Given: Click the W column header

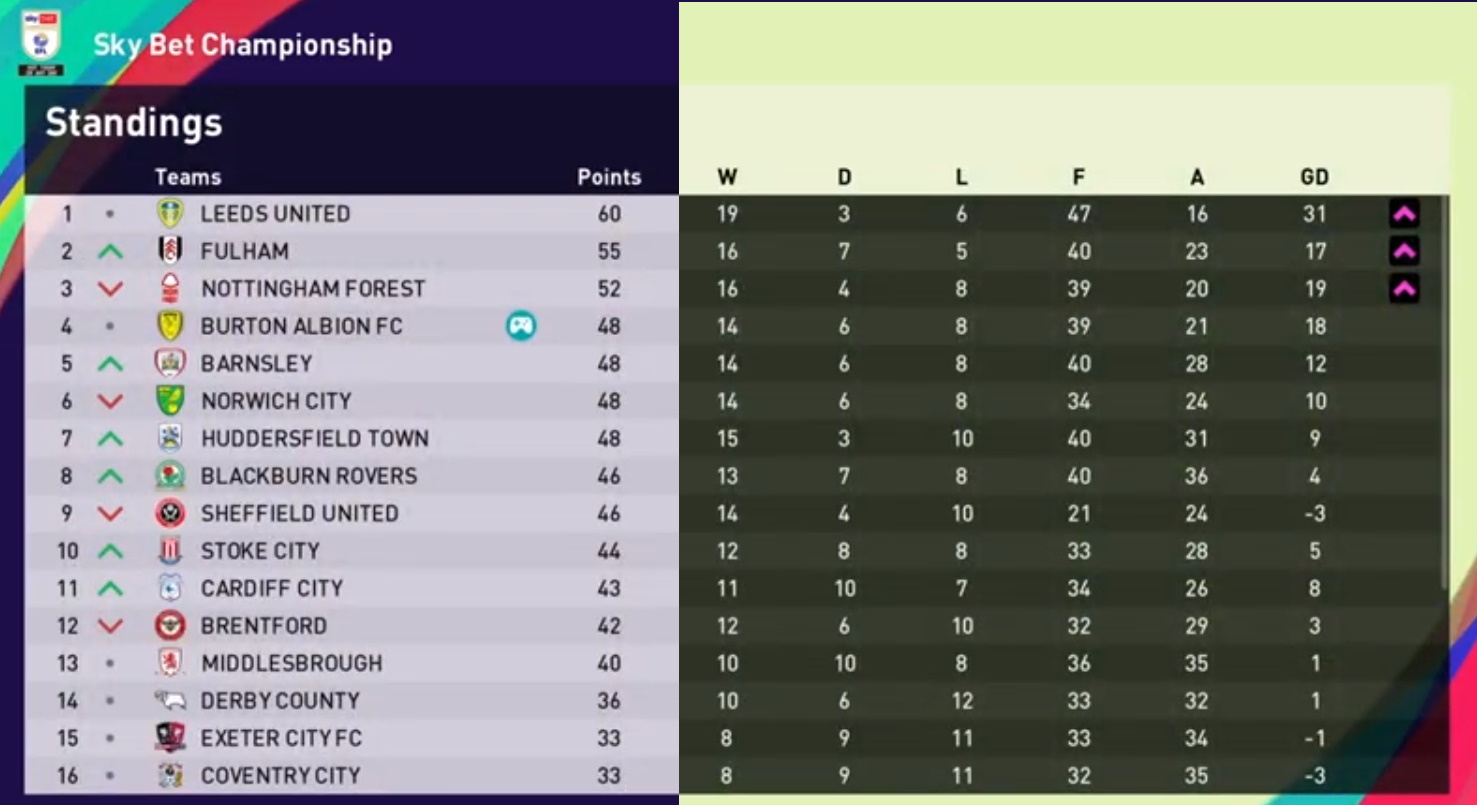Looking at the screenshot, I should (727, 177).
